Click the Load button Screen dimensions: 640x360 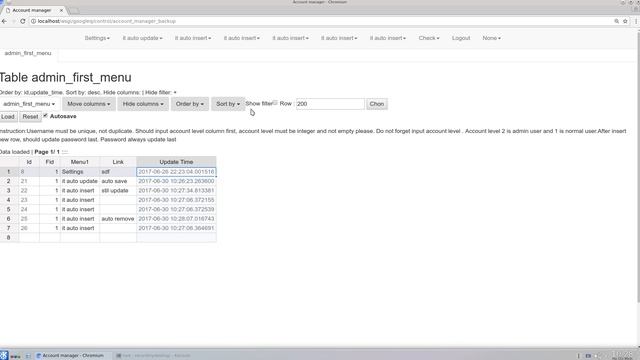[x=8, y=117]
